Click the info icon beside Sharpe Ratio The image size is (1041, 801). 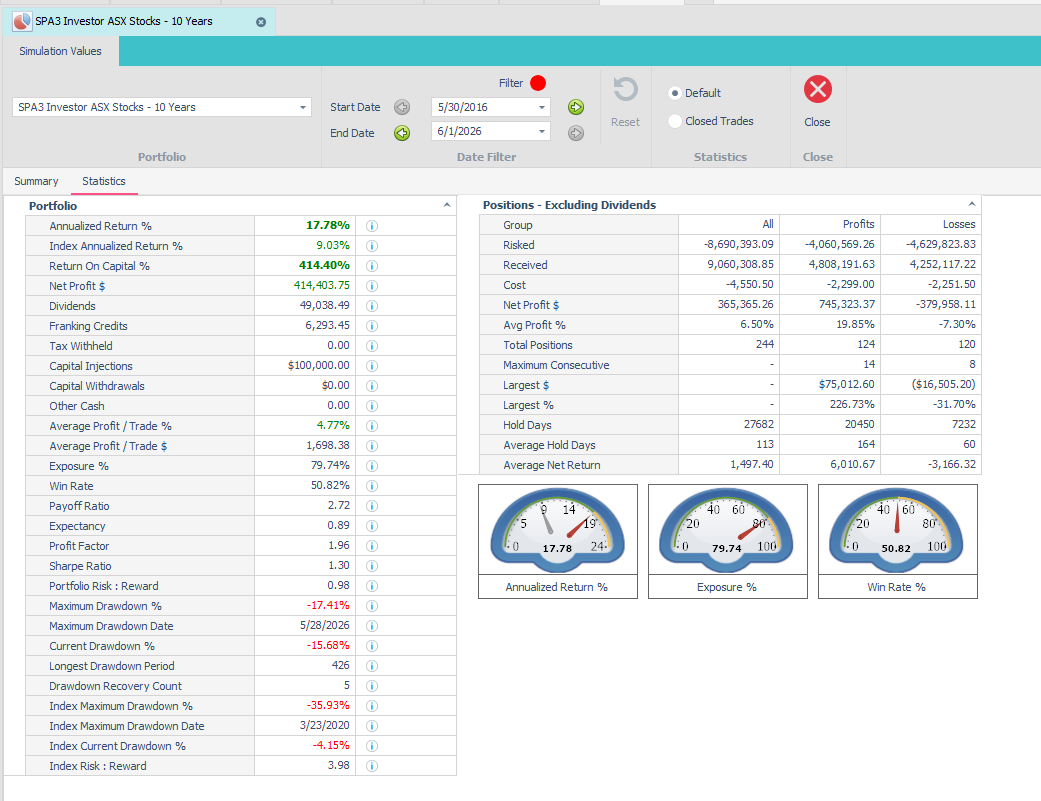pyautogui.click(x=372, y=565)
